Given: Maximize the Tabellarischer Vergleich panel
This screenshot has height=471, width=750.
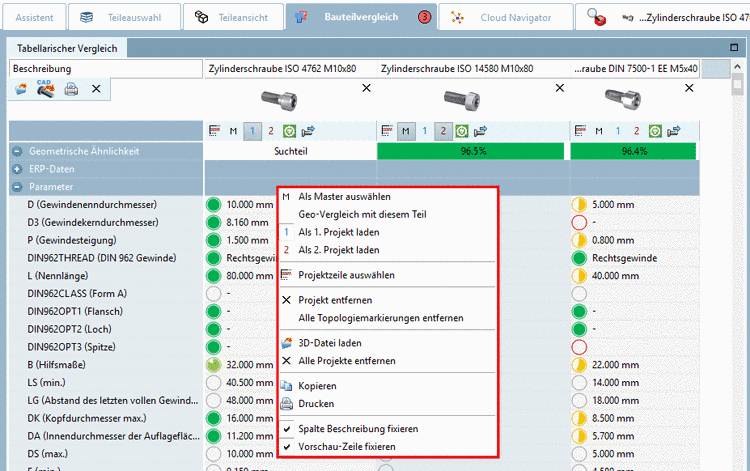Looking at the screenshot, I should coord(734,47).
